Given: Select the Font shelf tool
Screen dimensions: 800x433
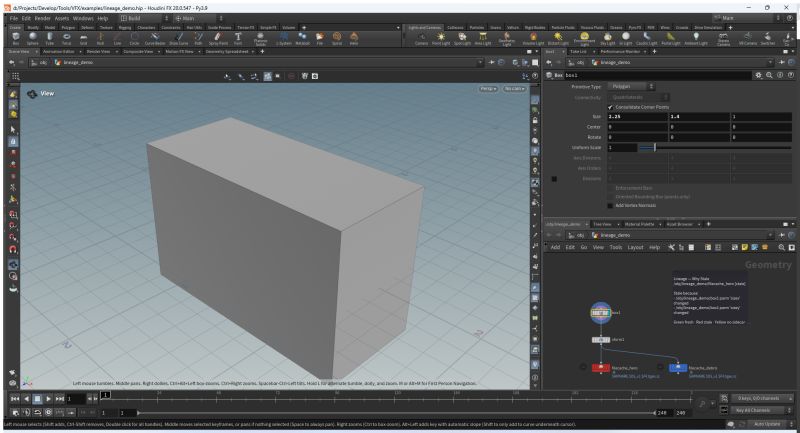Looking at the screenshot, I should (x=238, y=38).
